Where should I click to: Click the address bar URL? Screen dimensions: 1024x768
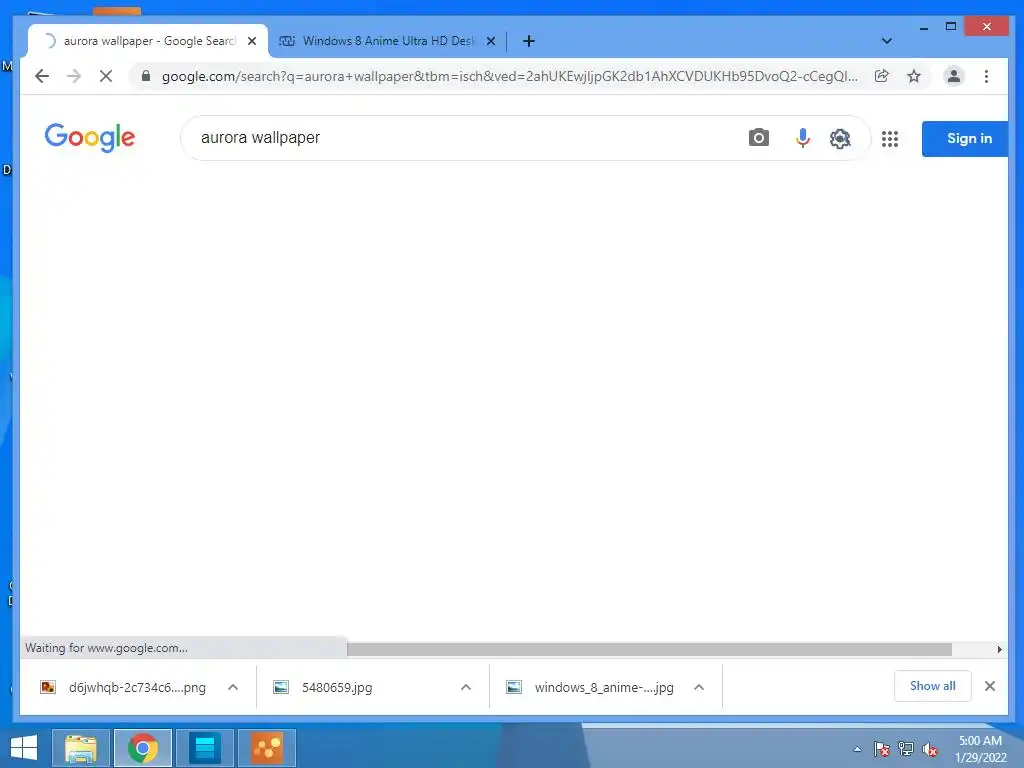point(509,76)
